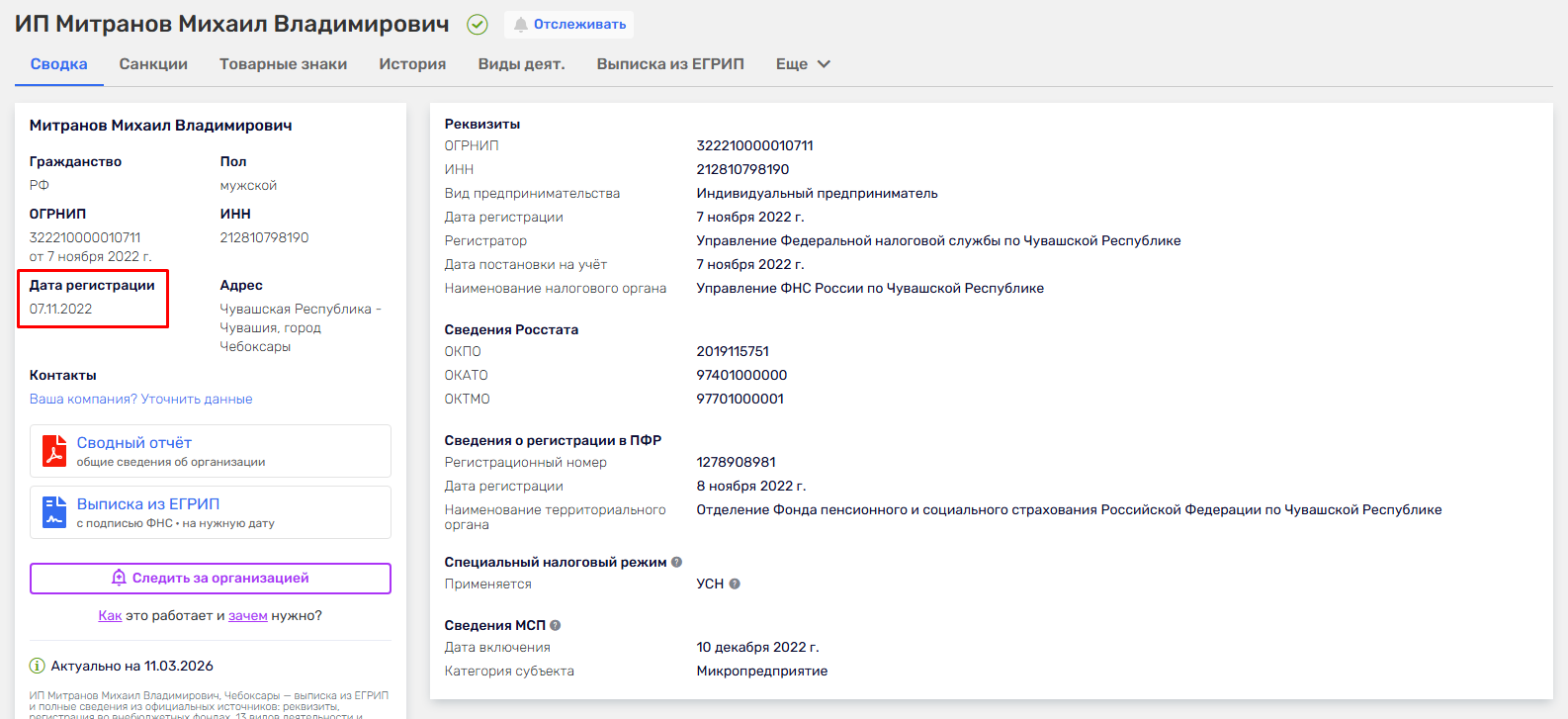Click the bell icon in Отслеживать

(520, 25)
